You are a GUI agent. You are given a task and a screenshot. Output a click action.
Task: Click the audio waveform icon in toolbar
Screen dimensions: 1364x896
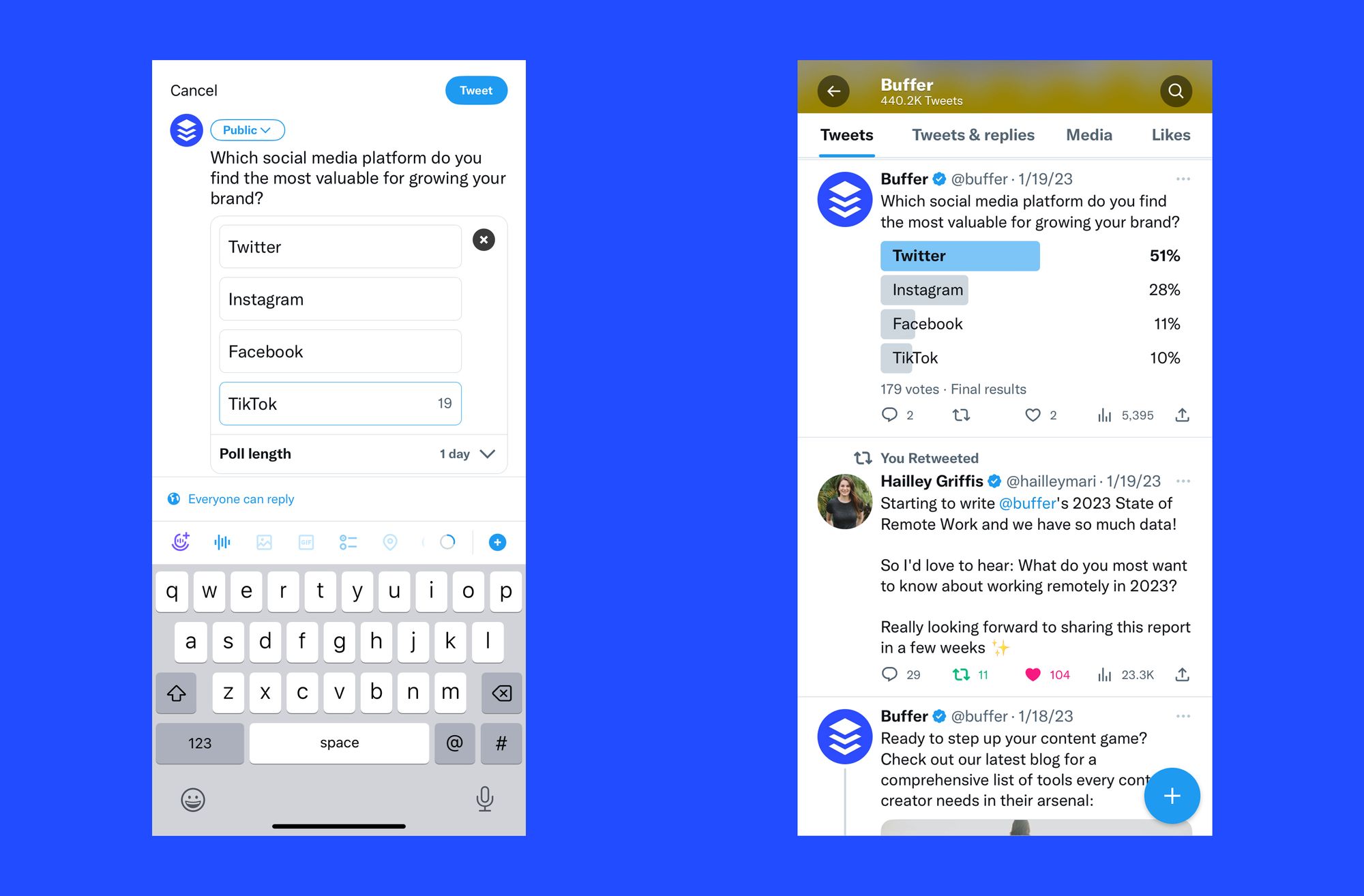coord(220,541)
